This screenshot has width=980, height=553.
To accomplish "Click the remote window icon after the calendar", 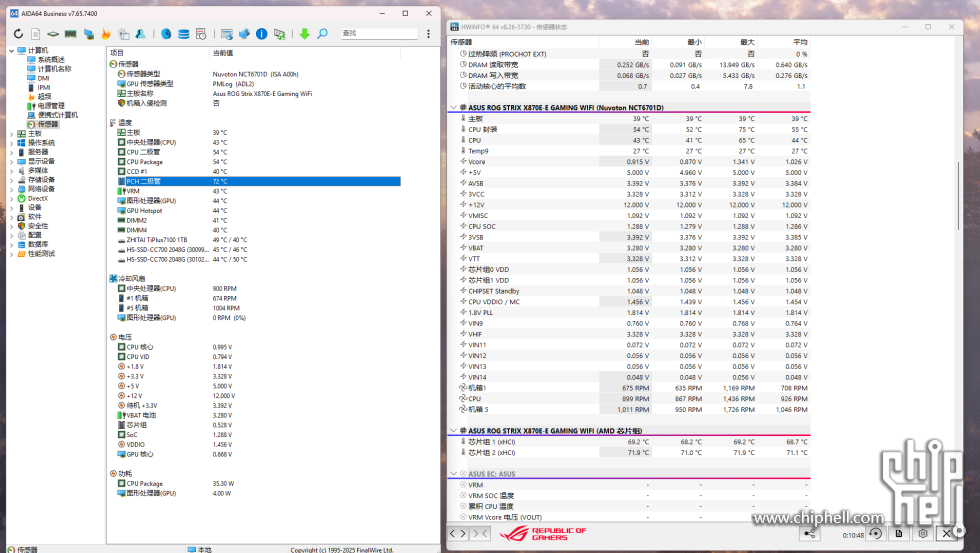I will pyautogui.click(x=227, y=34).
